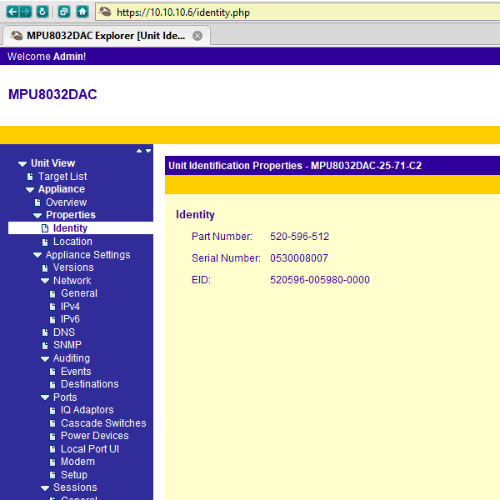
Task: Click the EID value 520596-005980-0000
Action: point(320,280)
